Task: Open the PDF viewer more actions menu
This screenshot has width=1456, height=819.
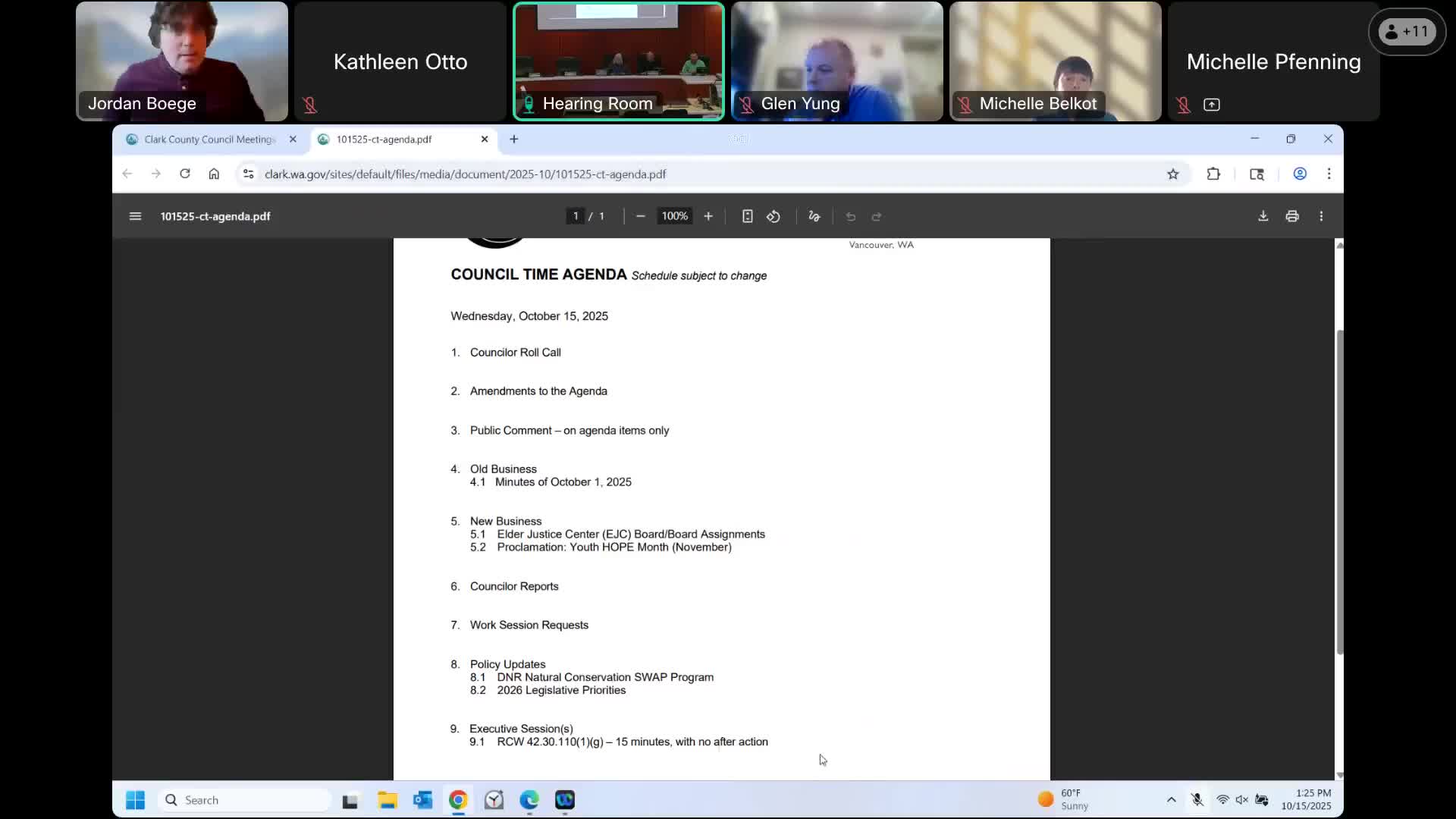Action: [x=1321, y=216]
